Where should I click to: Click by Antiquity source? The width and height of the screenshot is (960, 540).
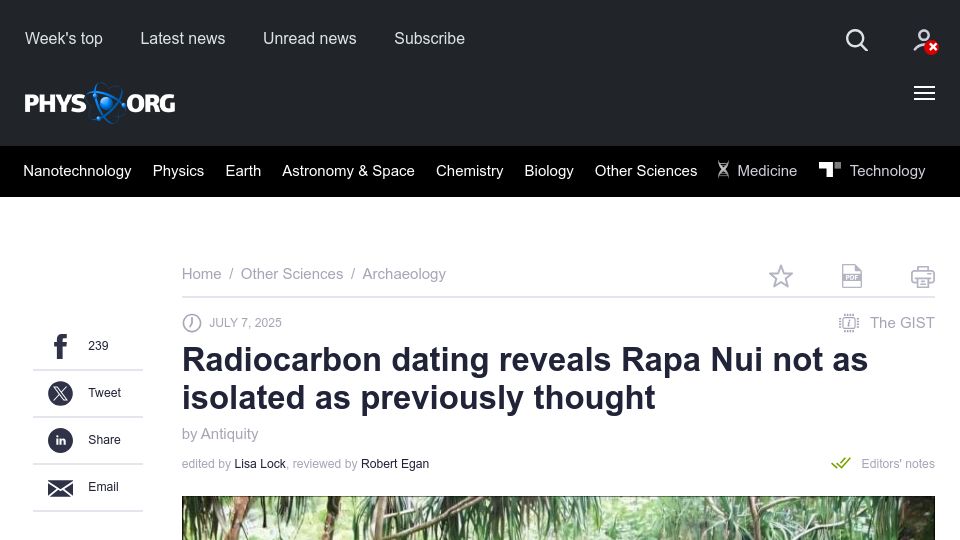(x=220, y=434)
